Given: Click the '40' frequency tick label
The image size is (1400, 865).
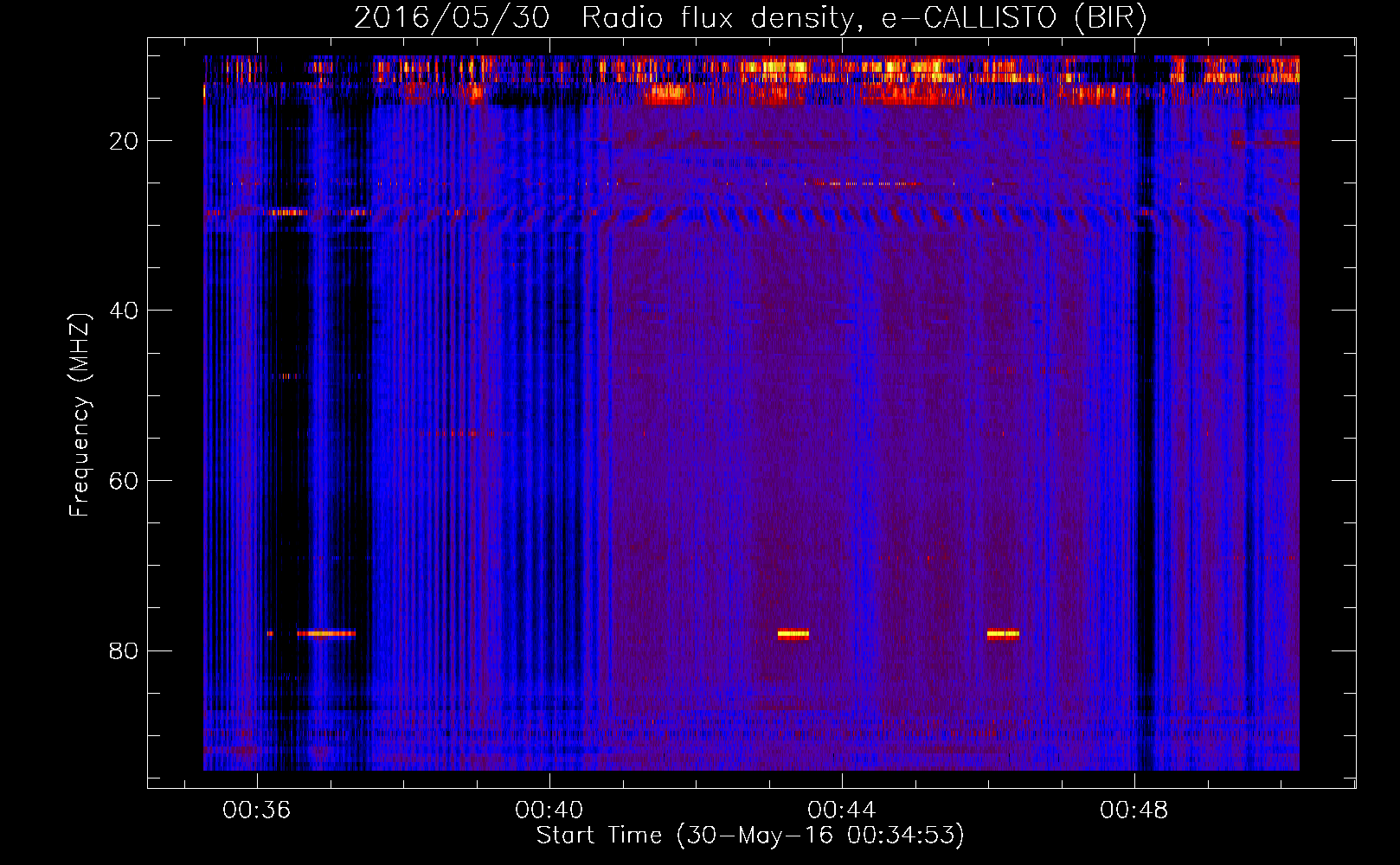Looking at the screenshot, I should tap(124, 311).
